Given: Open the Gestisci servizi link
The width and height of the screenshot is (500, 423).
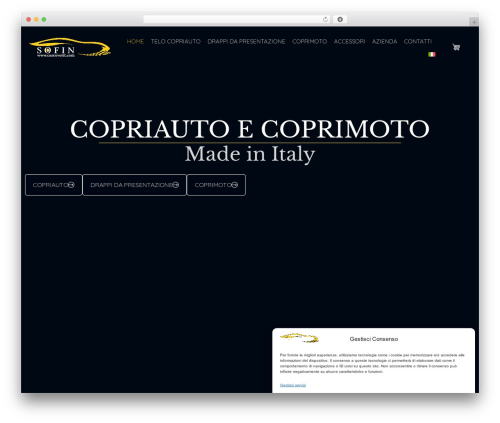Looking at the screenshot, I should 293,385.
